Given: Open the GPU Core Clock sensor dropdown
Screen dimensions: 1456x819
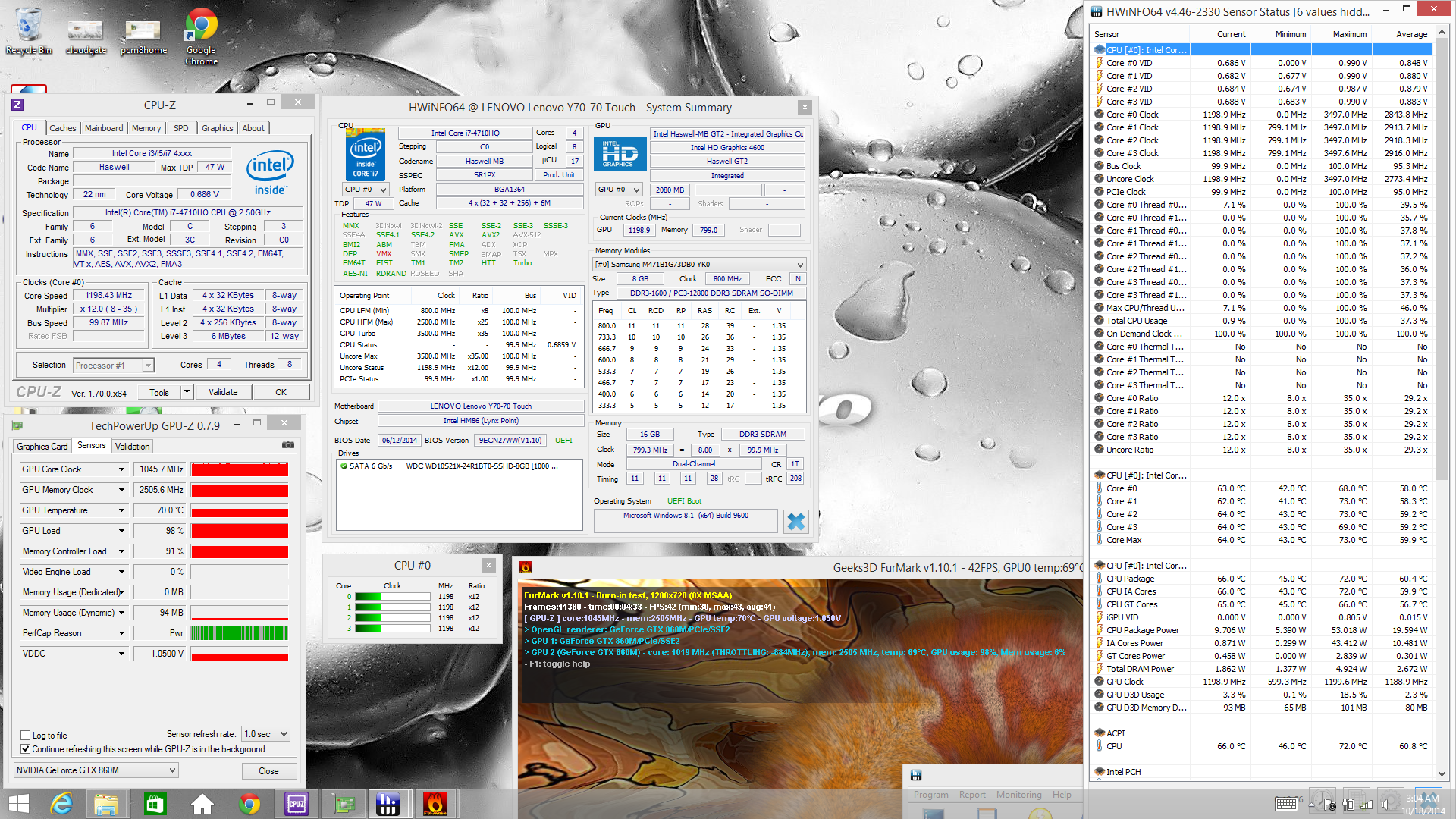Looking at the screenshot, I should (121, 469).
